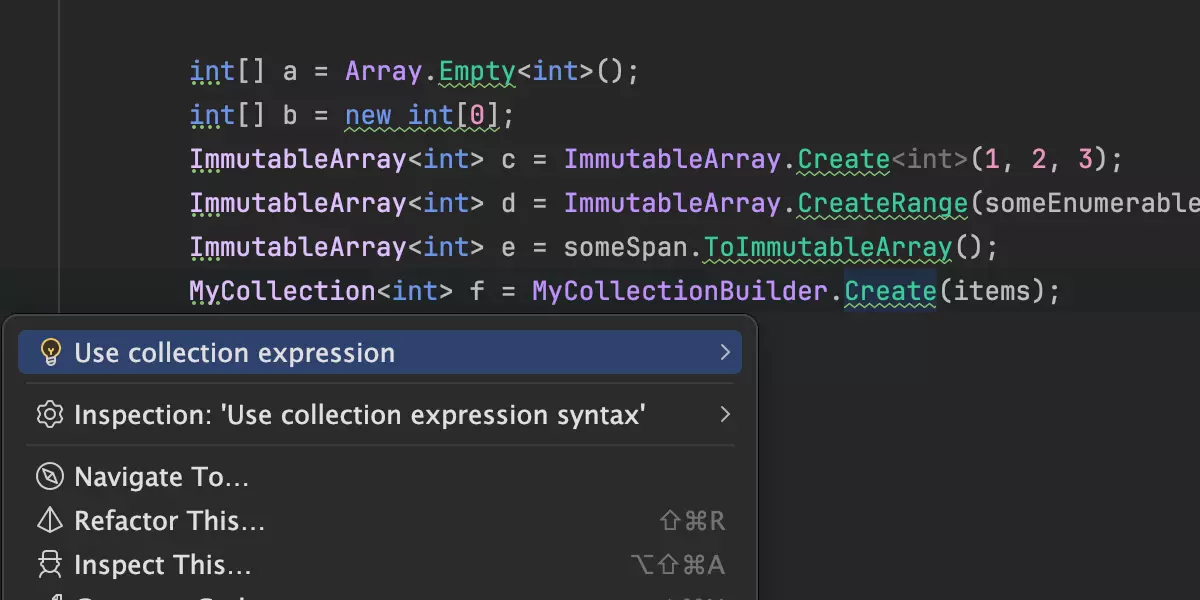
Task: Click the CreateRange method call
Action: pyautogui.click(x=882, y=204)
